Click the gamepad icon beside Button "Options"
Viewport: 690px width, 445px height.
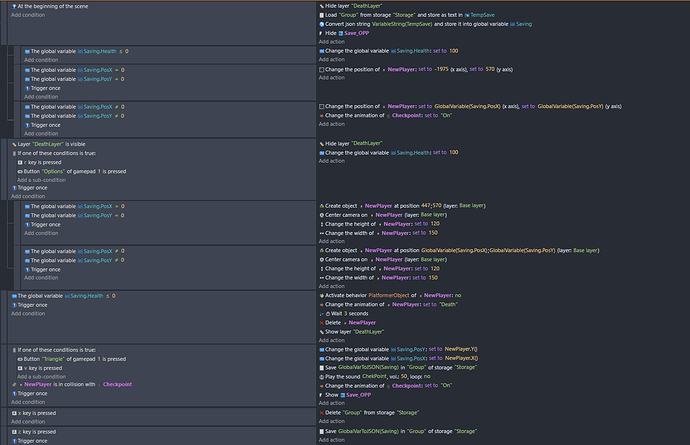pos(21,171)
